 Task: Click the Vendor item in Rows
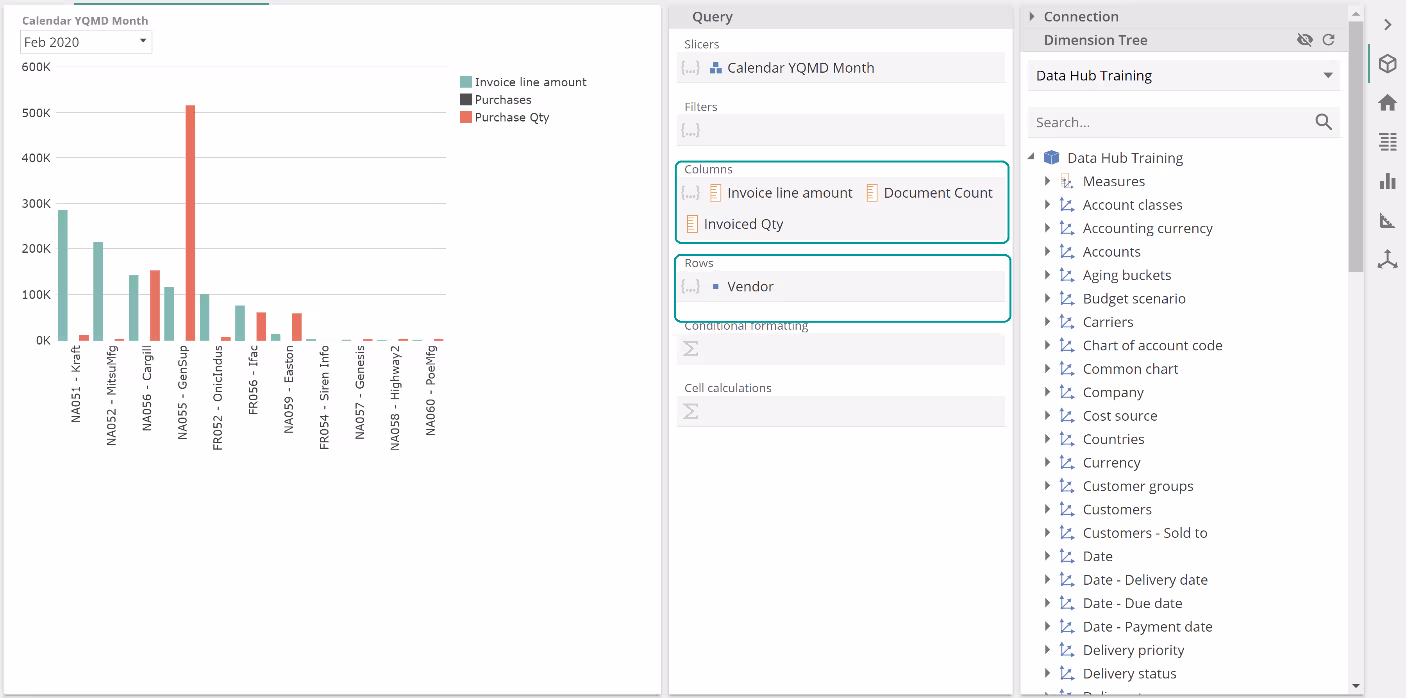click(750, 286)
